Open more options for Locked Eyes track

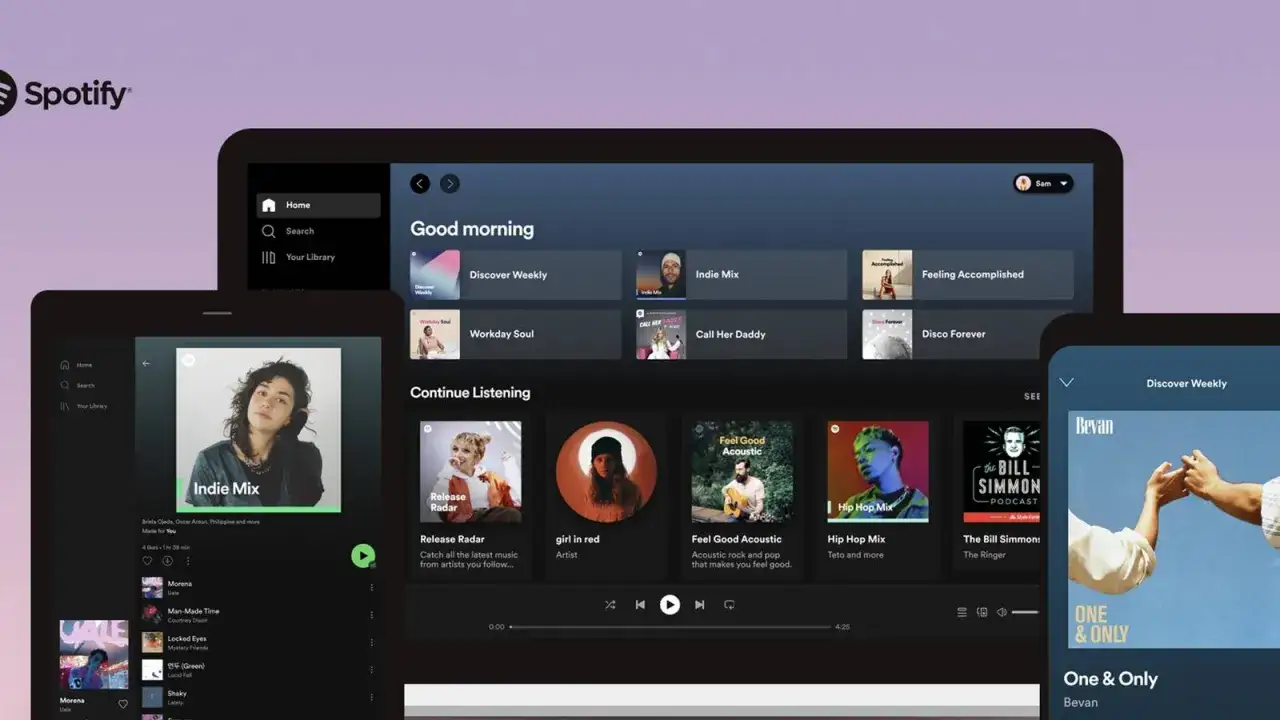[x=372, y=642]
